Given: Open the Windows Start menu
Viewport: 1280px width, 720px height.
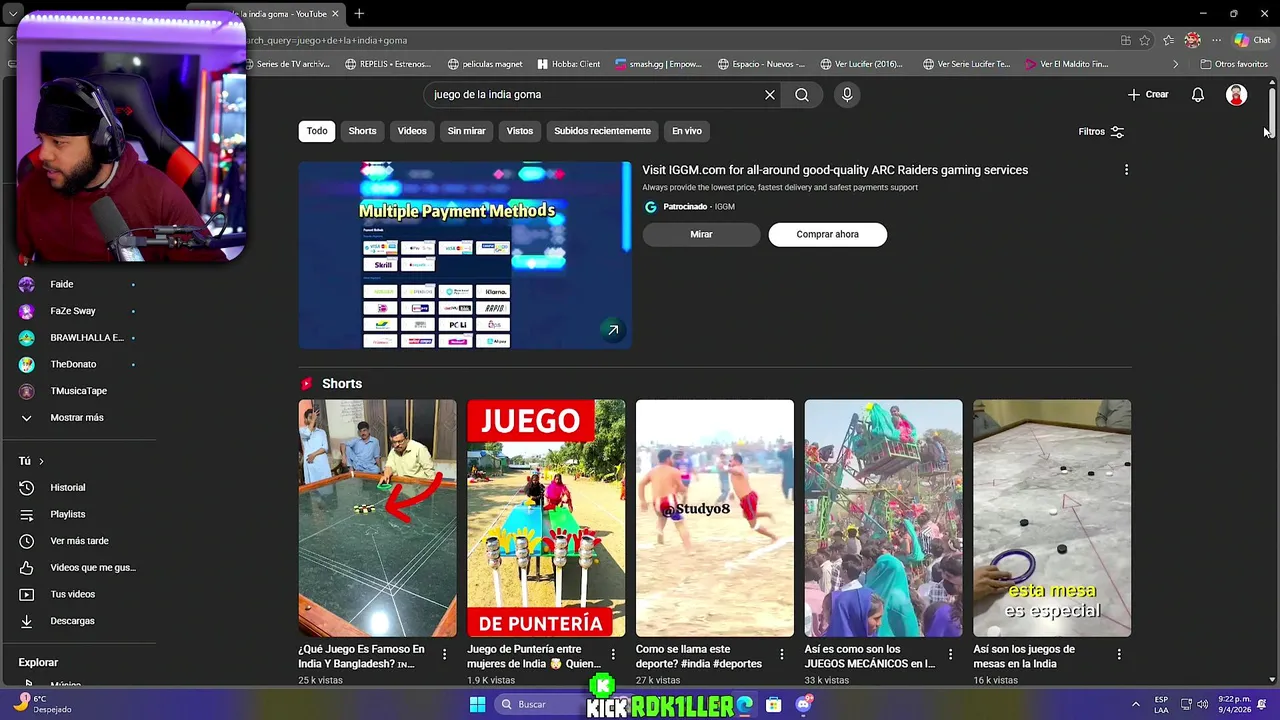Looking at the screenshot, I should click(478, 704).
